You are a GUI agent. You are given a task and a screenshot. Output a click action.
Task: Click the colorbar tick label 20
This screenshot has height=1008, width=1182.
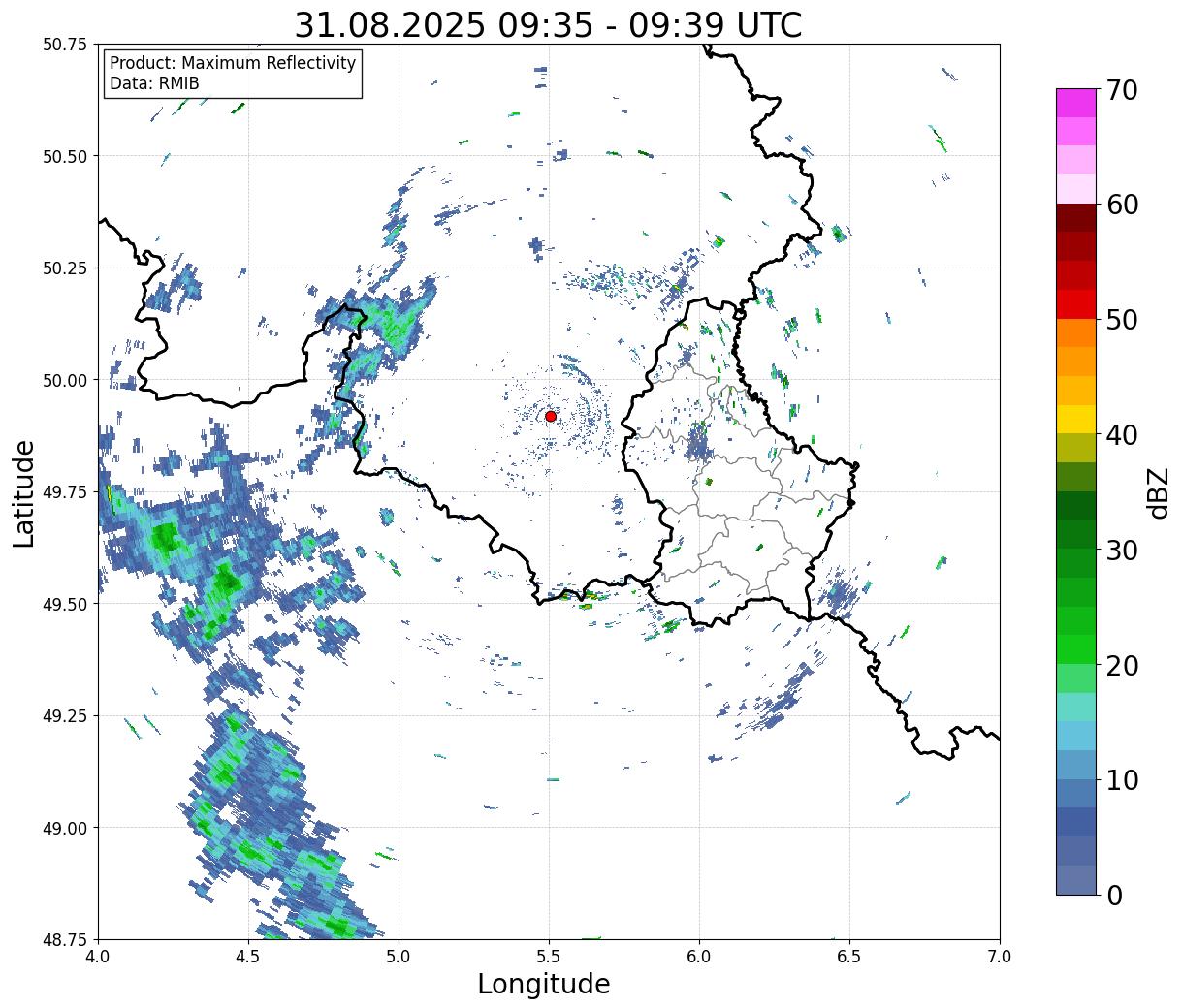[x=1122, y=665]
